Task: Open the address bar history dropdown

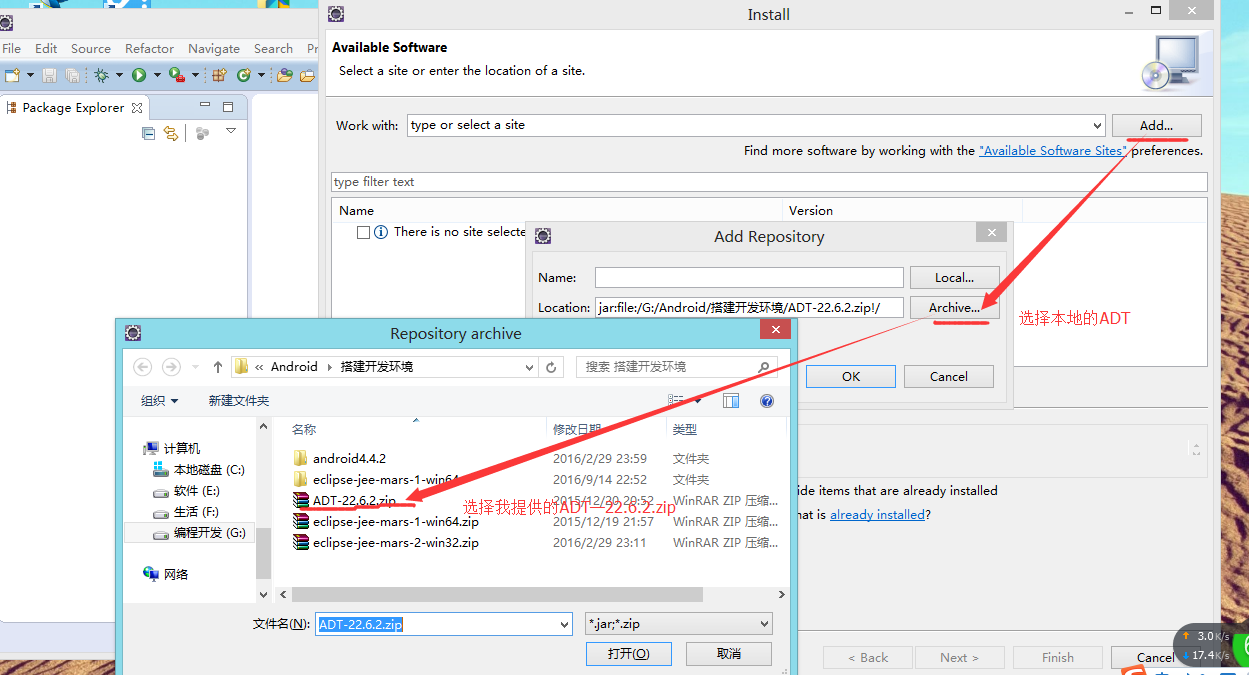Action: tap(530, 367)
